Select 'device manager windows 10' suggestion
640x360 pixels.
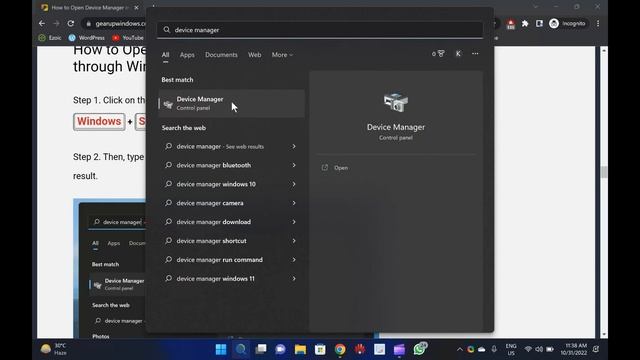coord(231,184)
